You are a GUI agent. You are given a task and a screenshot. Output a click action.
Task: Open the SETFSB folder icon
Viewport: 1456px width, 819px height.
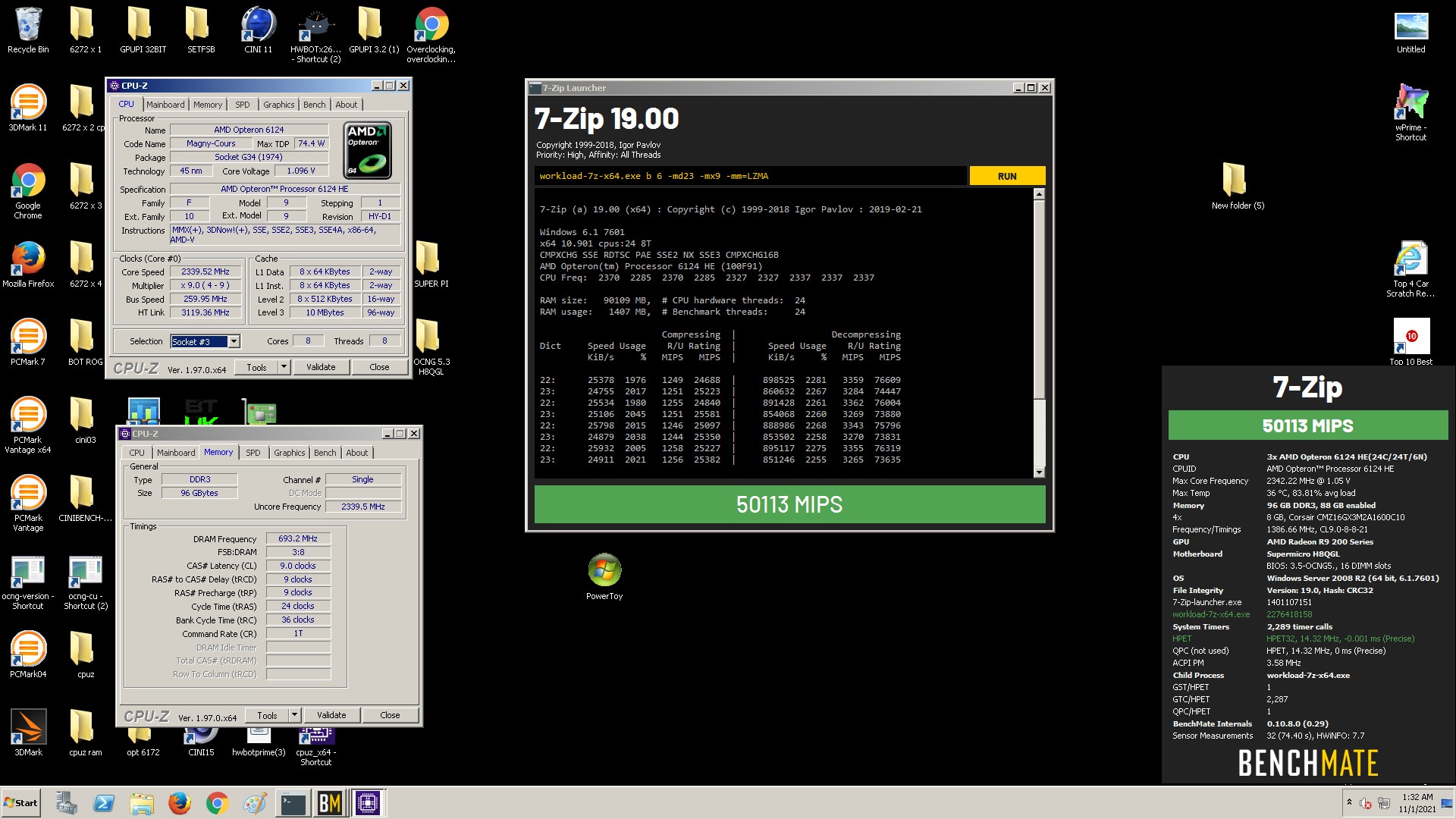tap(201, 30)
